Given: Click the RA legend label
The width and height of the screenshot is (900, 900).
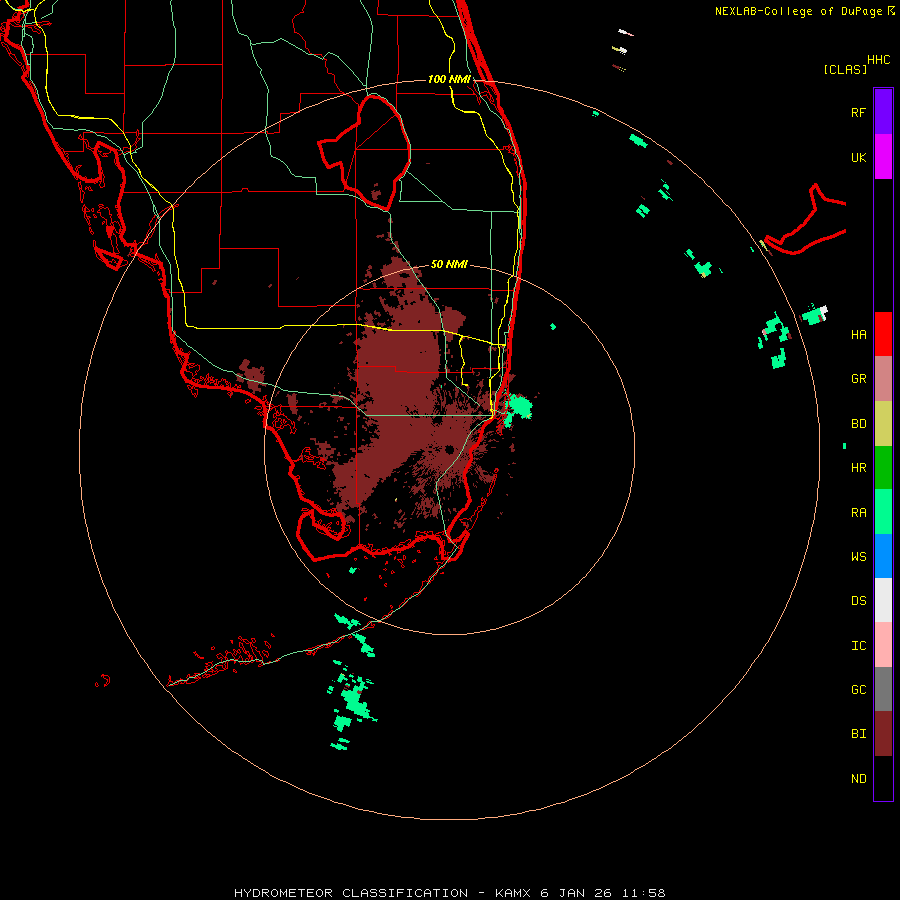Looking at the screenshot, I should click(x=858, y=513).
